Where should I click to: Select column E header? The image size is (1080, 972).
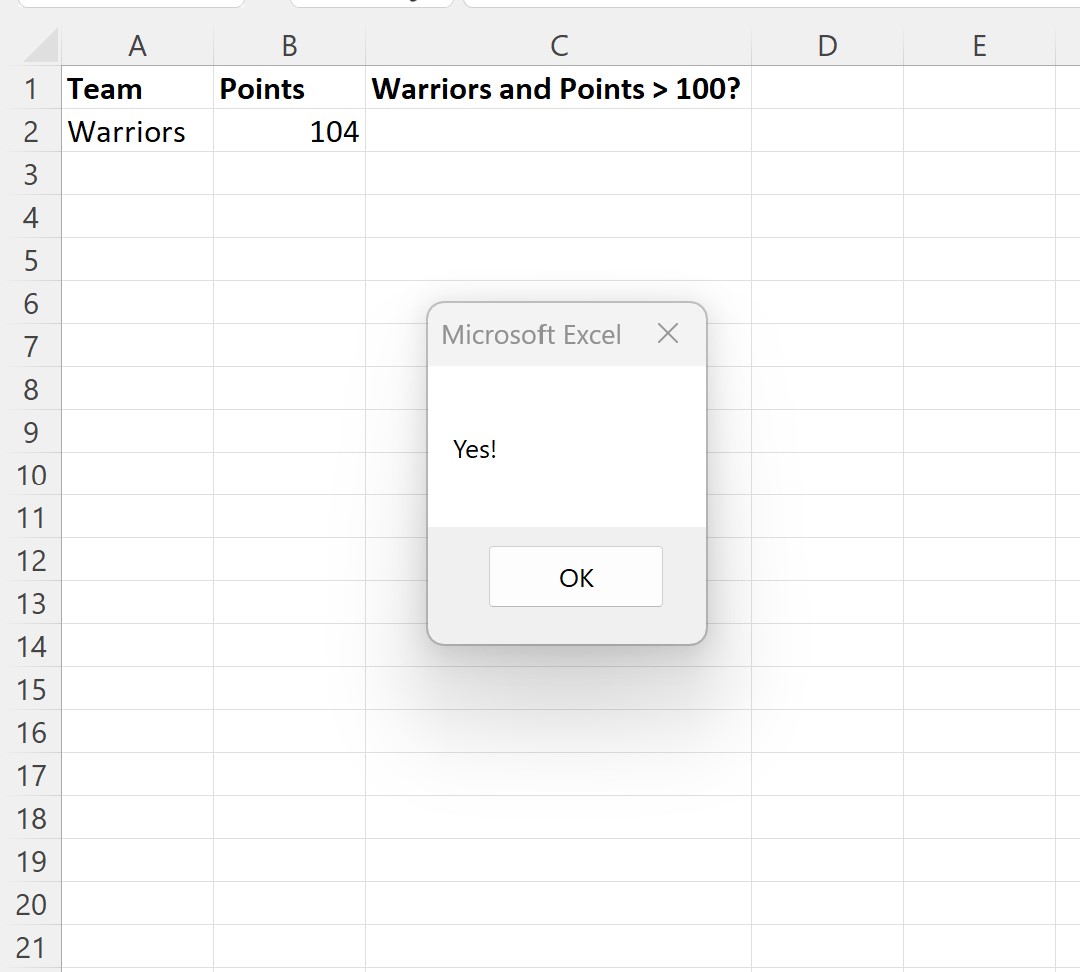979,46
